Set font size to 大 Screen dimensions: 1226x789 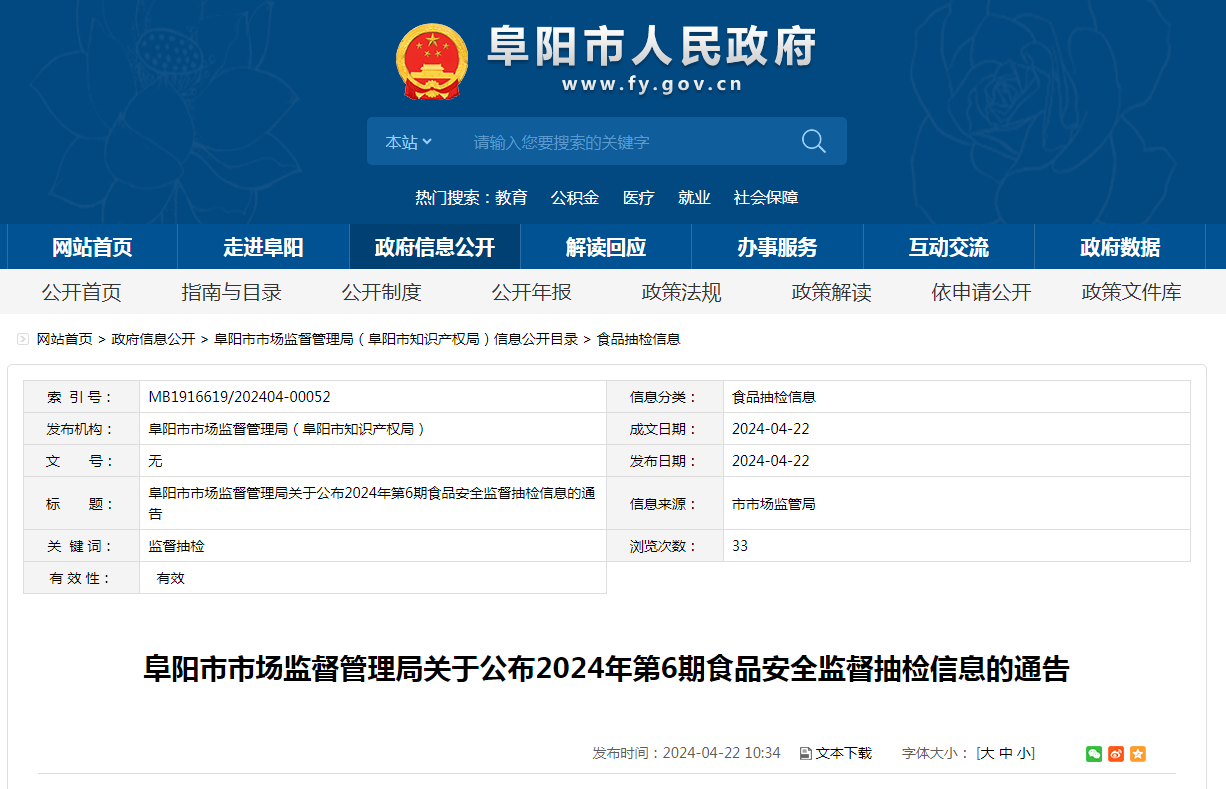coord(987,753)
